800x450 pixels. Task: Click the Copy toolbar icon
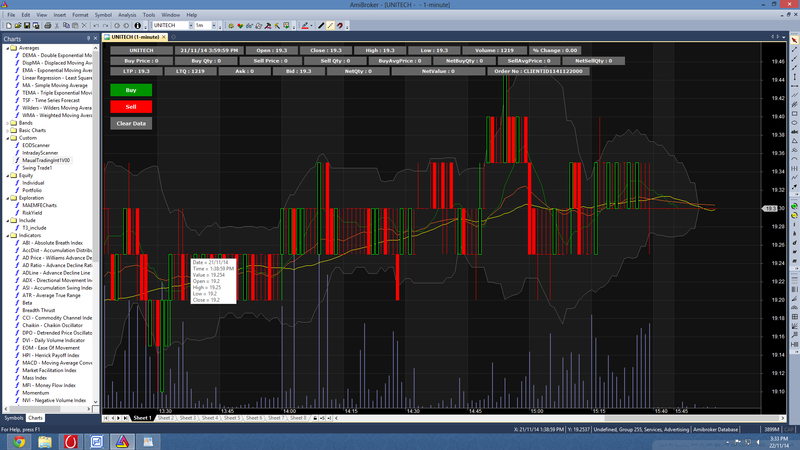(x=66, y=25)
